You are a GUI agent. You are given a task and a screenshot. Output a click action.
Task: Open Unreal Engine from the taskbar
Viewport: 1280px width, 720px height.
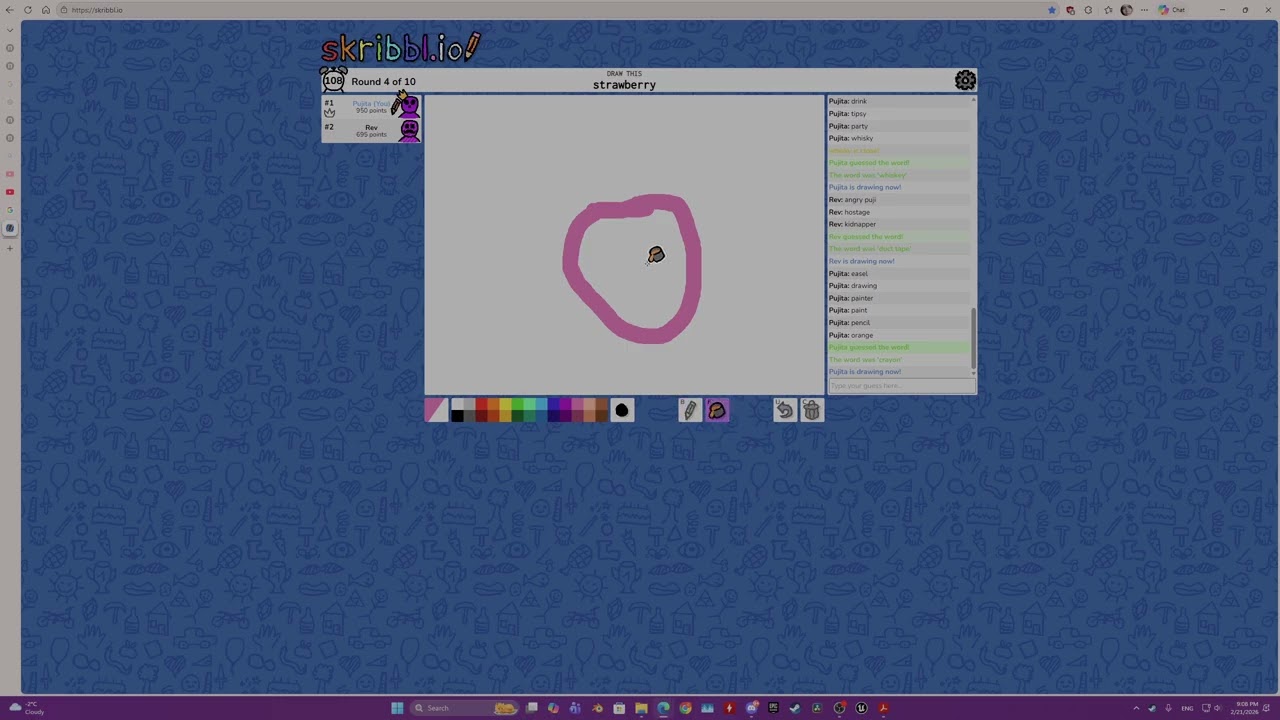861,708
